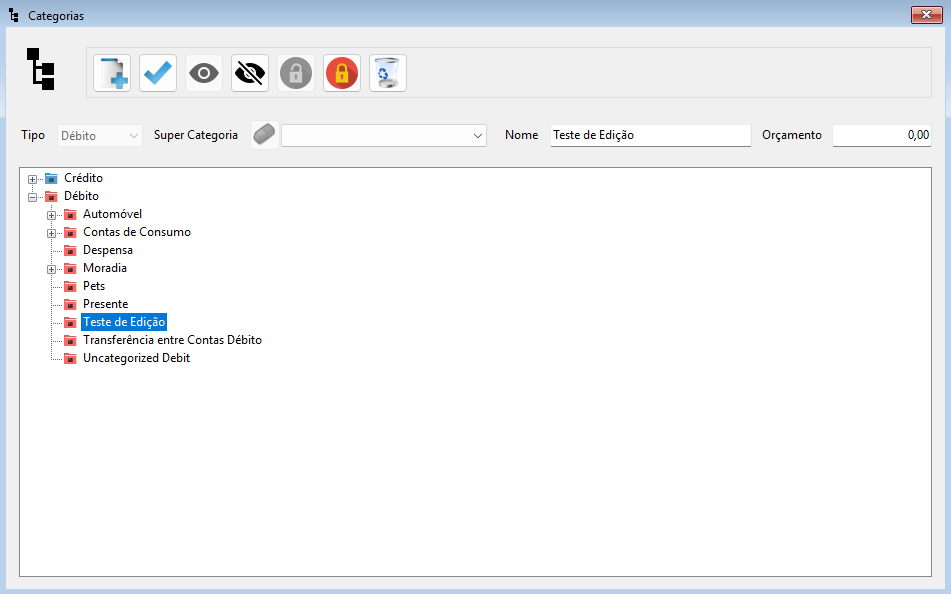Screen dimensions: 951x594
Task: Collapse the Débito tree node
Action: click(33, 197)
